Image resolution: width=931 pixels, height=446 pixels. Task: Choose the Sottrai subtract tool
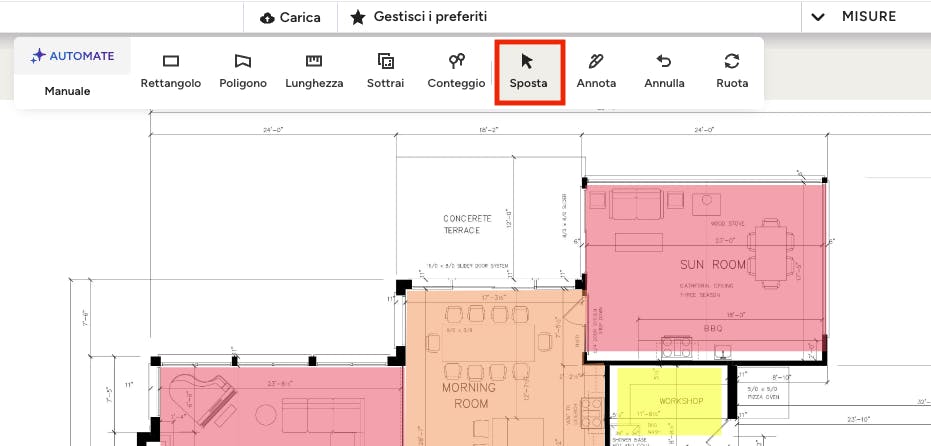(x=385, y=71)
